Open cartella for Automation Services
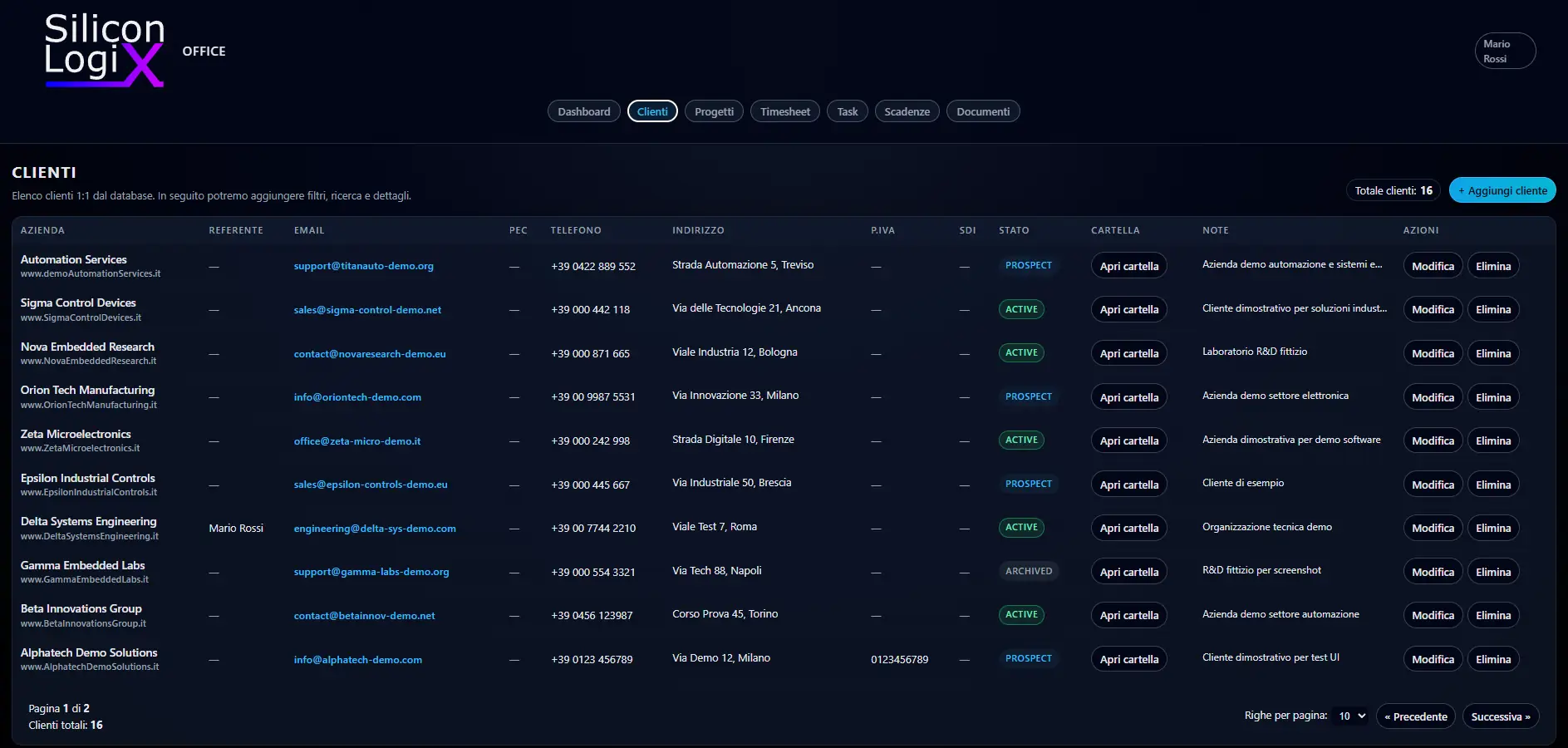This screenshot has height=748, width=1568. (1128, 266)
